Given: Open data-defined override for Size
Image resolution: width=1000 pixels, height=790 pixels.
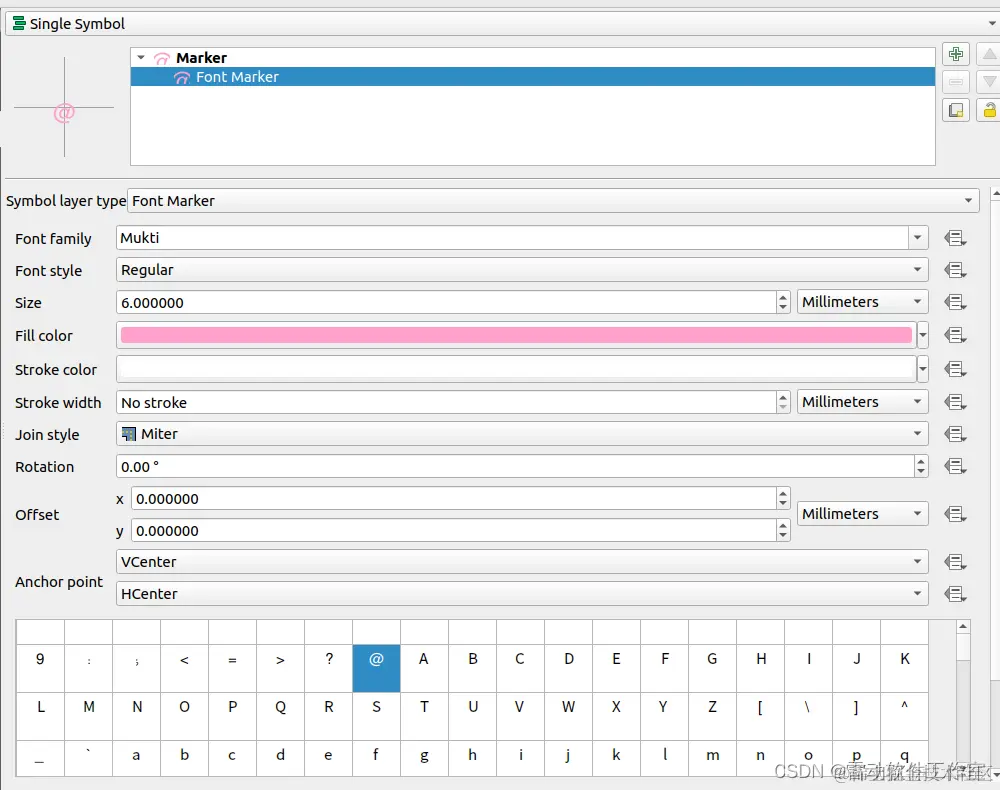Looking at the screenshot, I should [x=955, y=302].
